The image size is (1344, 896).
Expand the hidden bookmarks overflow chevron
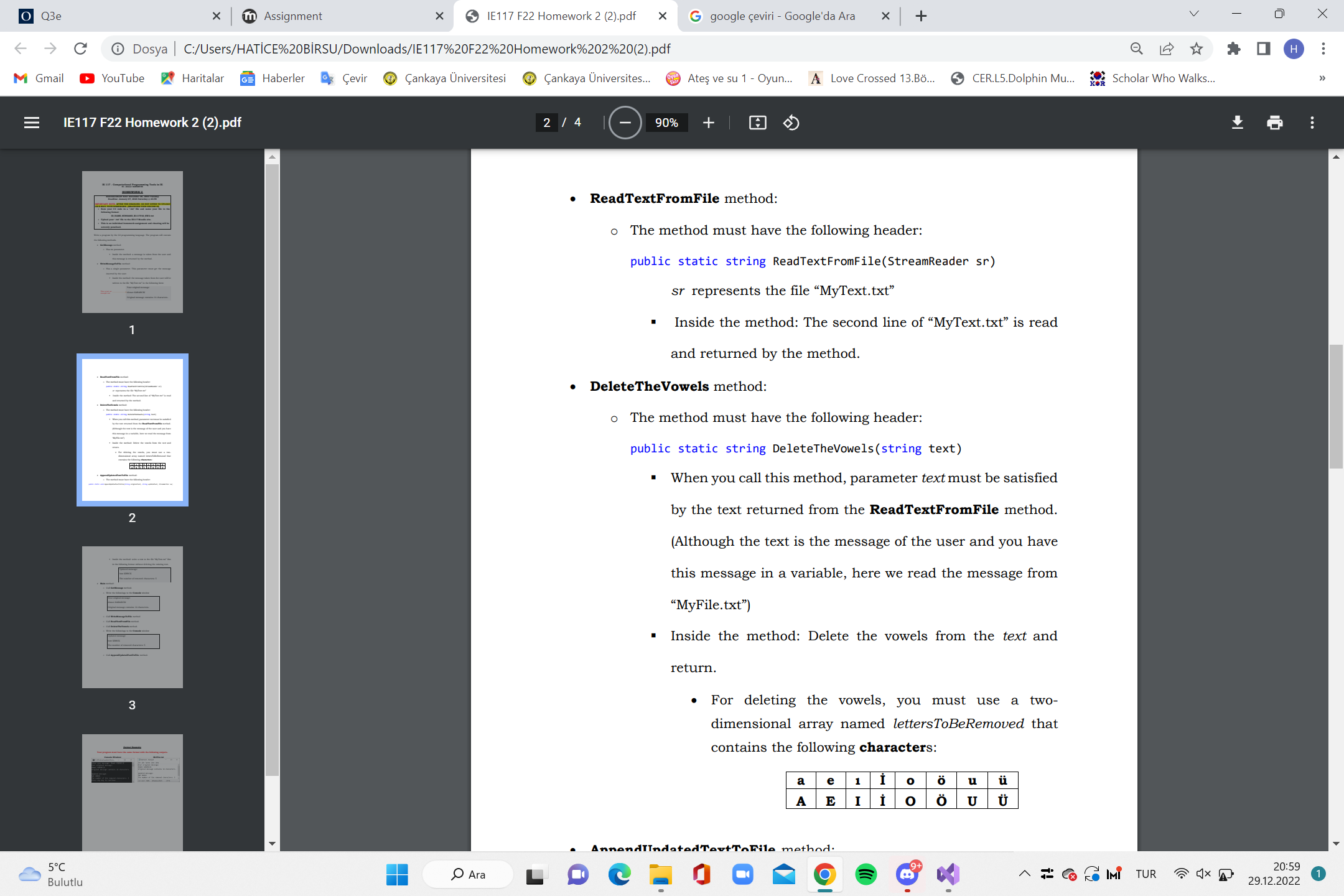[1322, 78]
